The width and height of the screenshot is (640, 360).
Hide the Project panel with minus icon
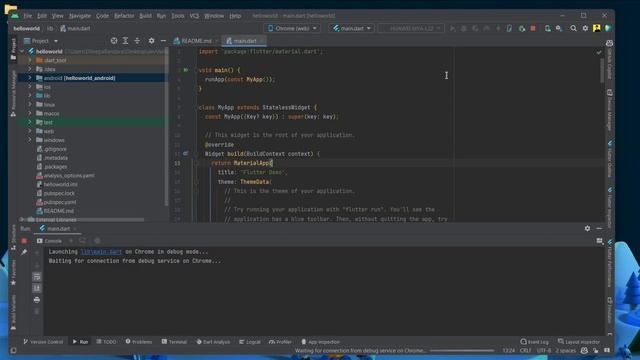[163, 41]
